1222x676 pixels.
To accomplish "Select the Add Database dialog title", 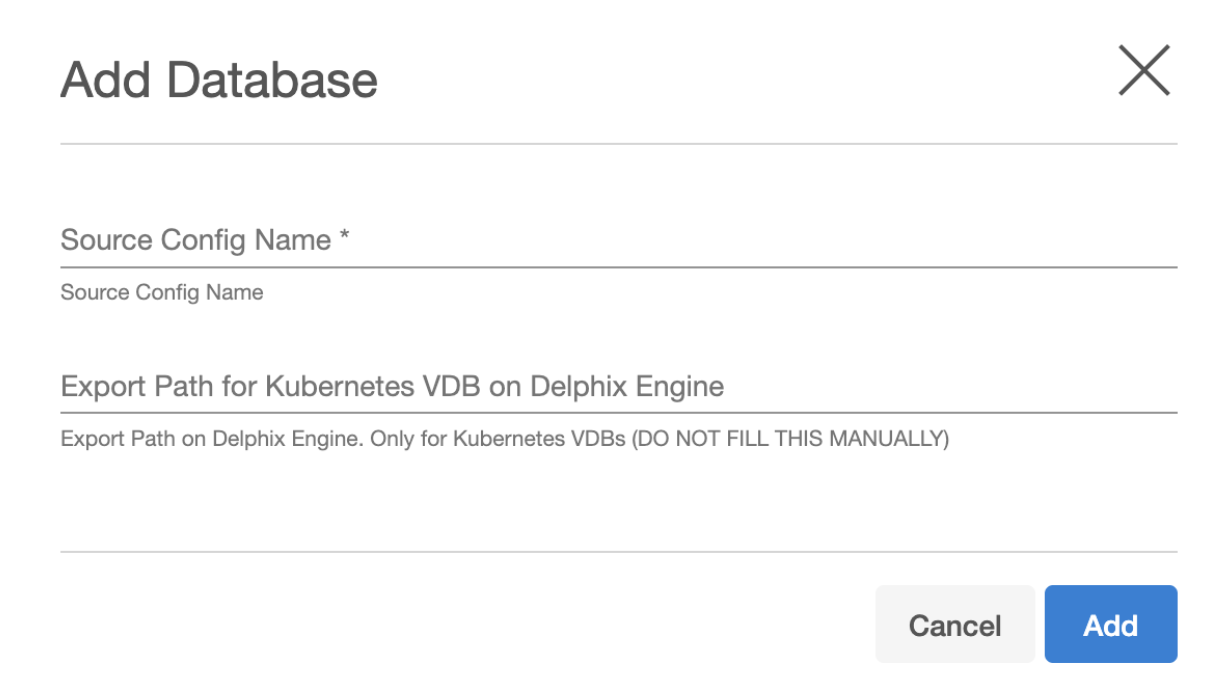I will tap(218, 79).
